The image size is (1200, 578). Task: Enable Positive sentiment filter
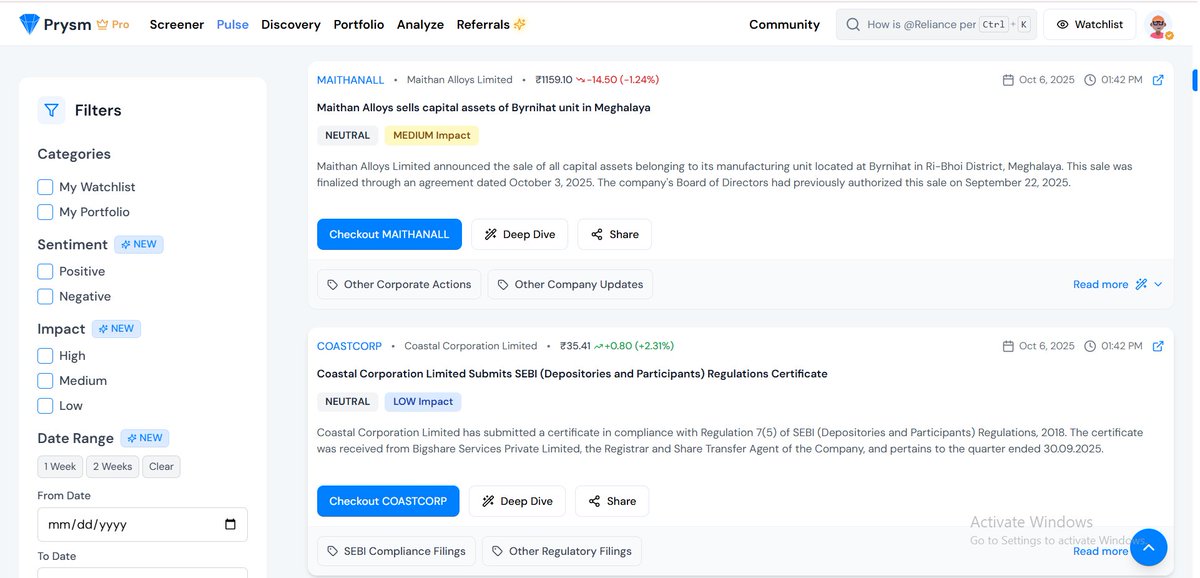coord(45,271)
